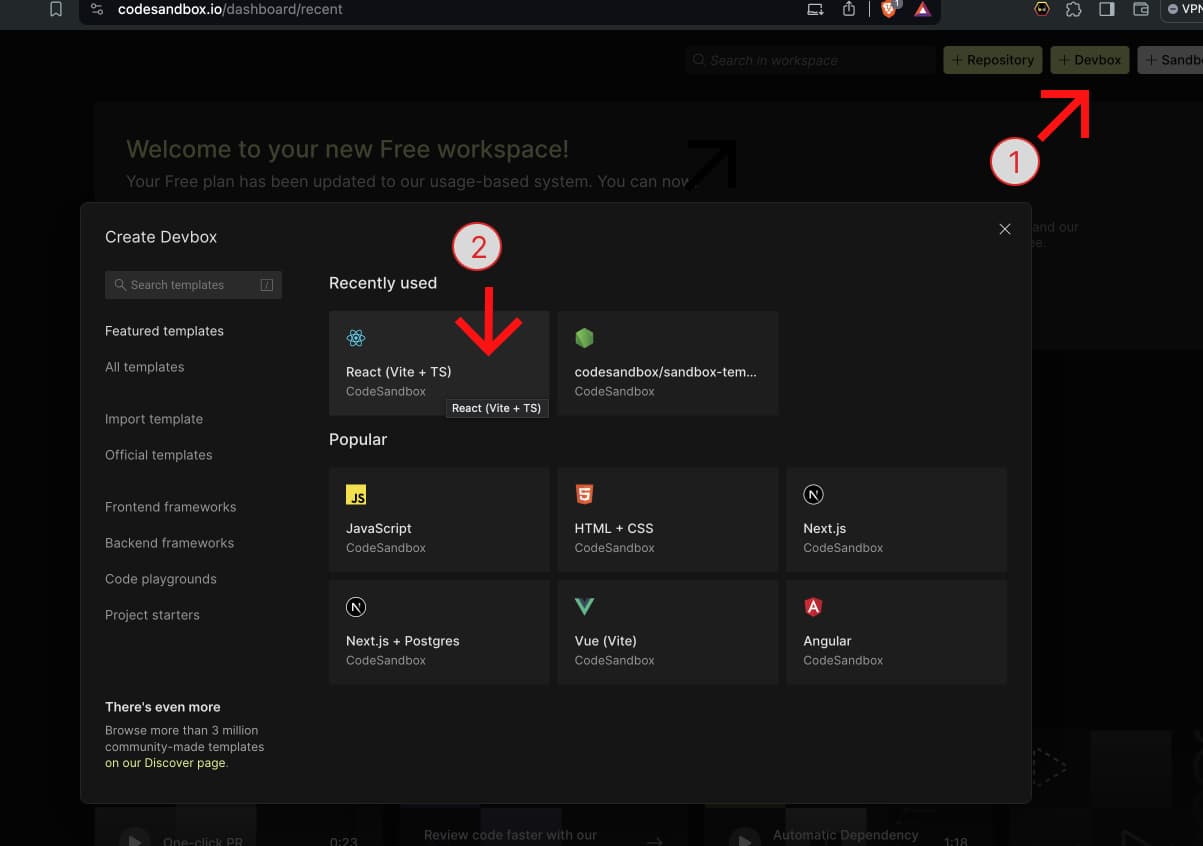Click the Search templates input

(193, 285)
